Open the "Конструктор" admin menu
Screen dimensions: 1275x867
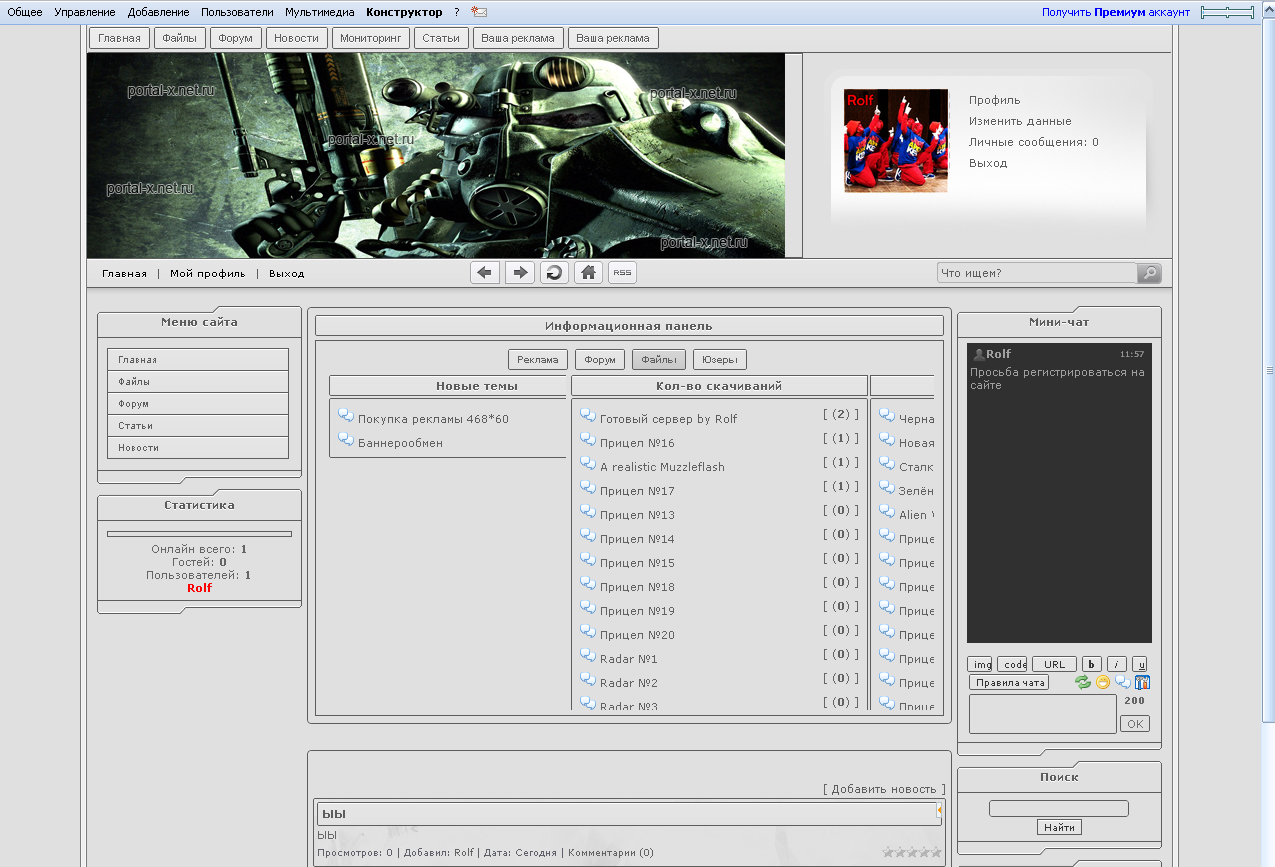[x=404, y=12]
